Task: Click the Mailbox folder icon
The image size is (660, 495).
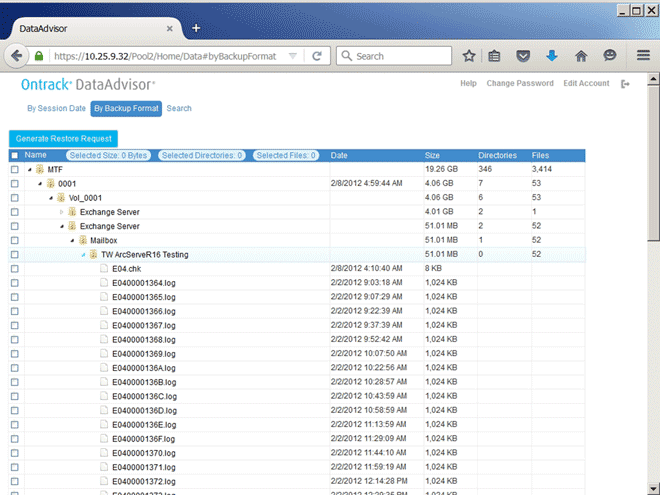Action: pyautogui.click(x=83, y=240)
